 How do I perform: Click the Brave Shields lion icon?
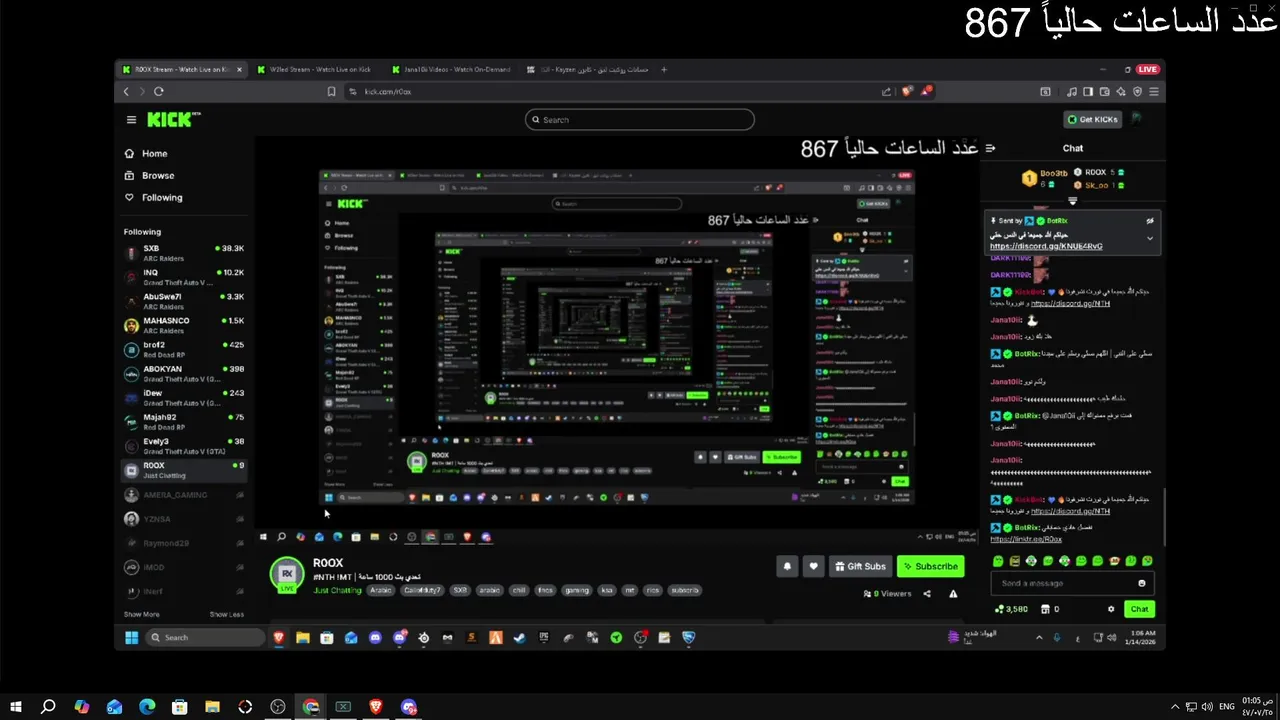click(x=908, y=91)
